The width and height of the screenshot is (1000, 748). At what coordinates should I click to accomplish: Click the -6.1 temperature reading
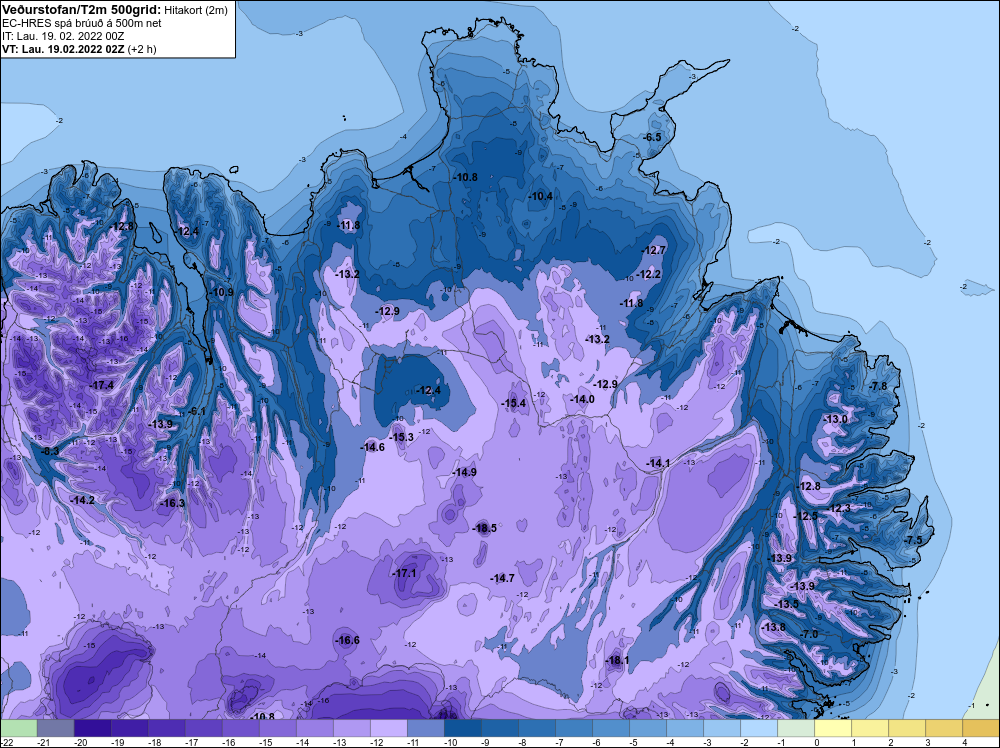pos(198,411)
